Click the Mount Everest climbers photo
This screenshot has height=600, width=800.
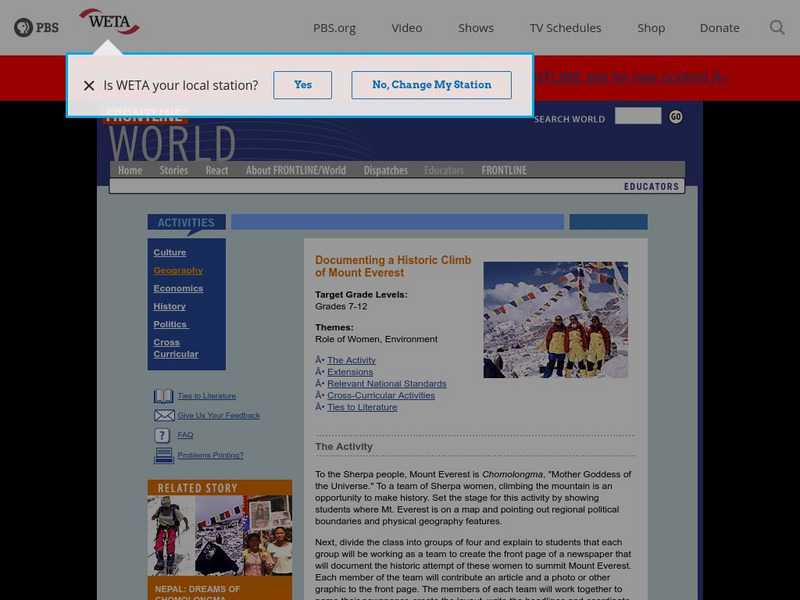pyautogui.click(x=556, y=320)
